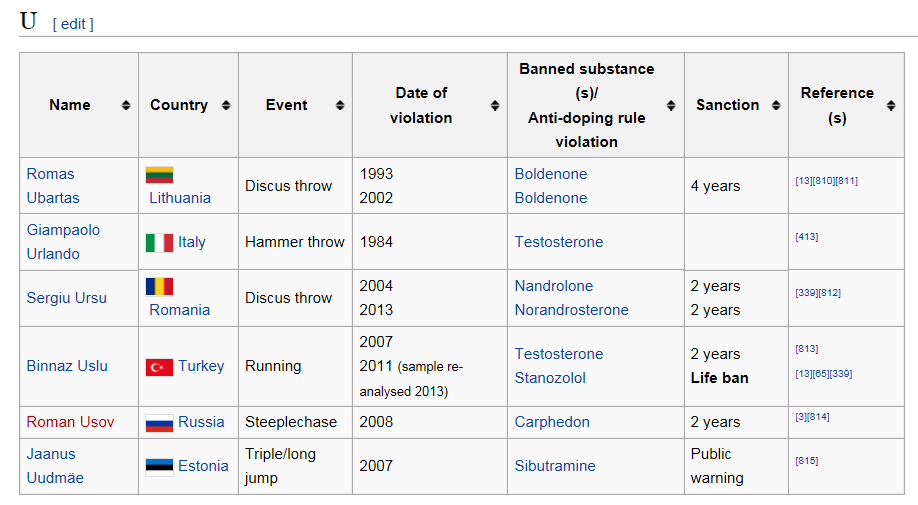Open the Italy country link

pyautogui.click(x=191, y=242)
